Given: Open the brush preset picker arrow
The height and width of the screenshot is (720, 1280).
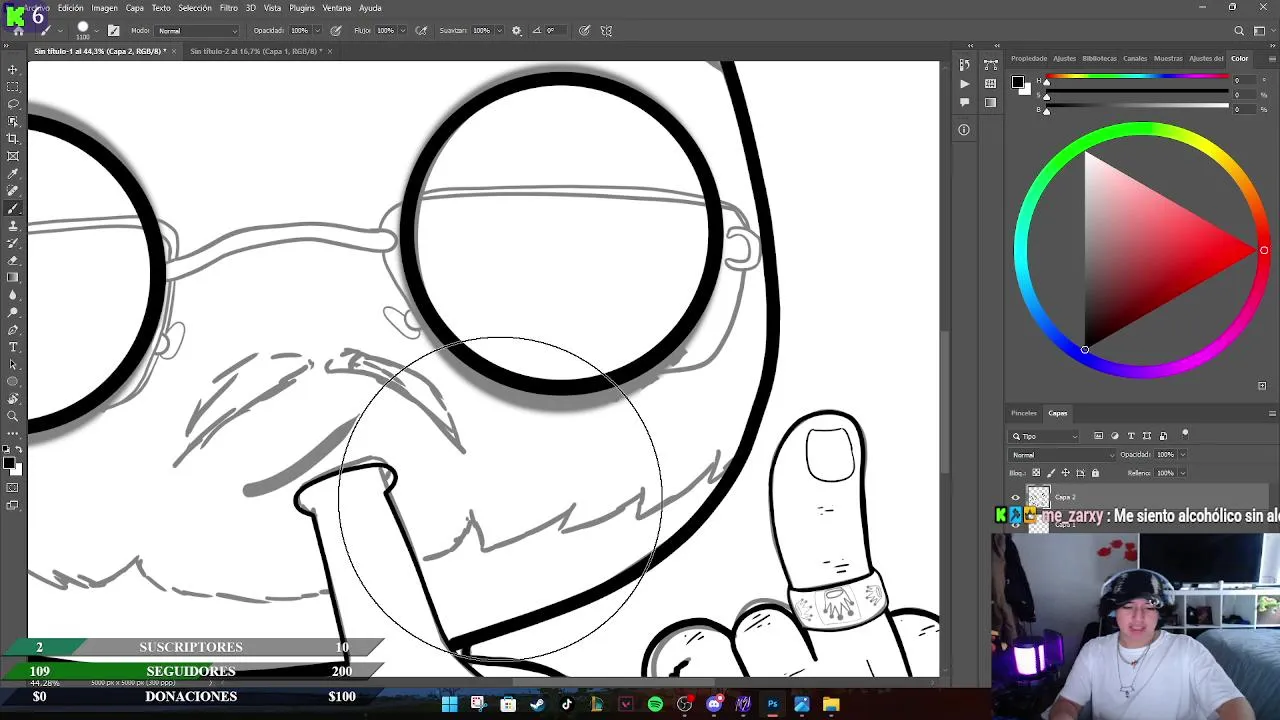Looking at the screenshot, I should coord(96,31).
